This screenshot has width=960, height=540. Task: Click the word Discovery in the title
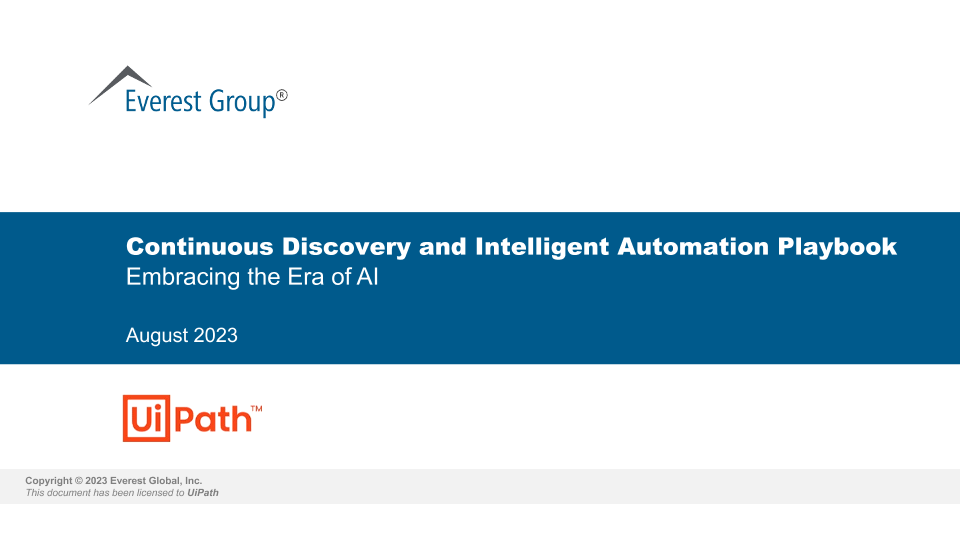point(346,247)
